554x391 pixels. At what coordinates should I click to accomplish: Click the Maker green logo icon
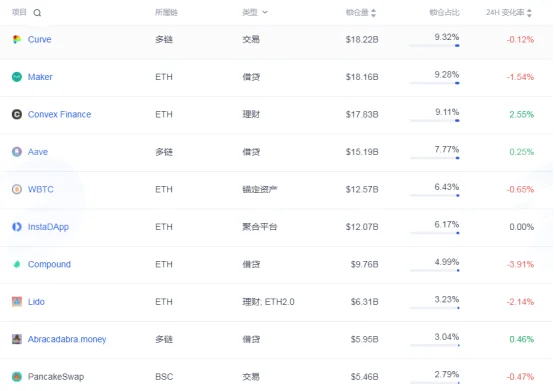(17, 77)
